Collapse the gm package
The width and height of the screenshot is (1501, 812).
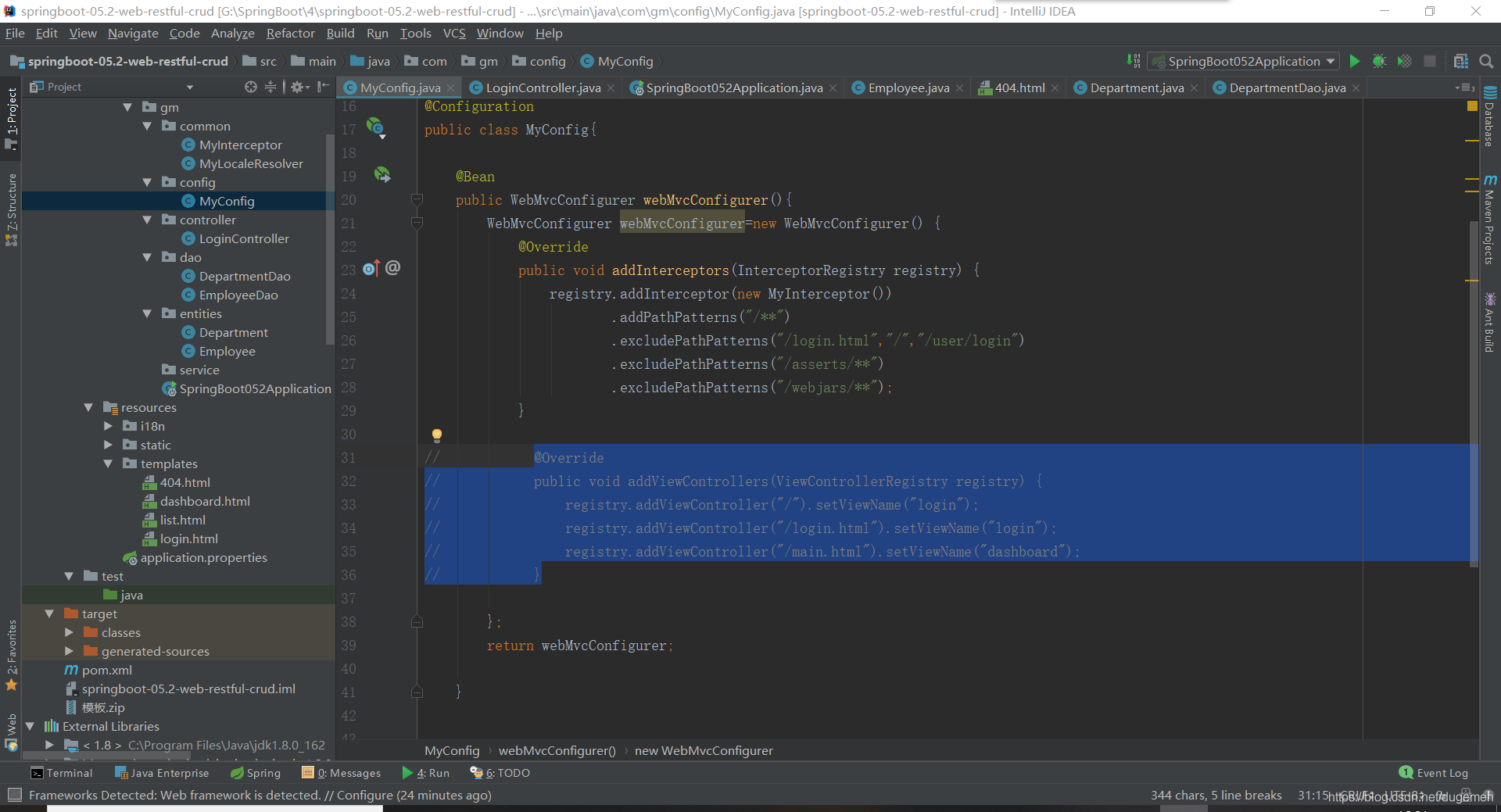127,107
